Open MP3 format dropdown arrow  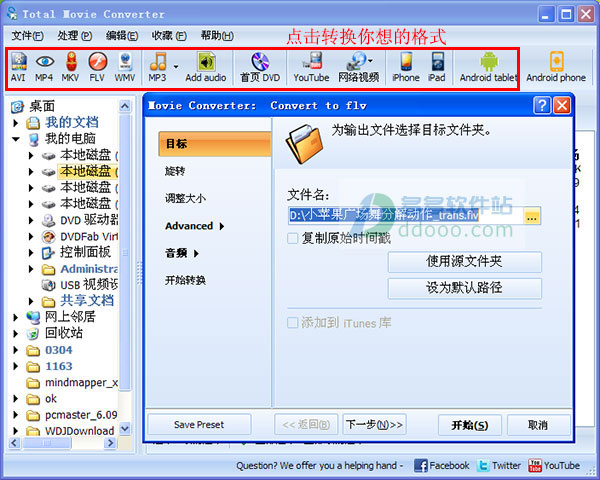[176, 67]
